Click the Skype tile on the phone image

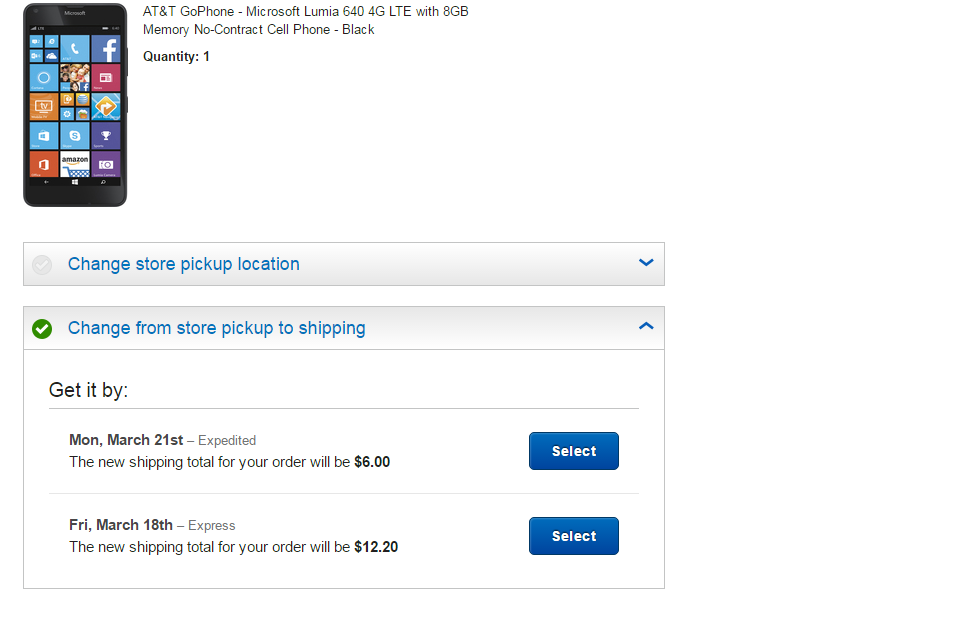point(75,134)
